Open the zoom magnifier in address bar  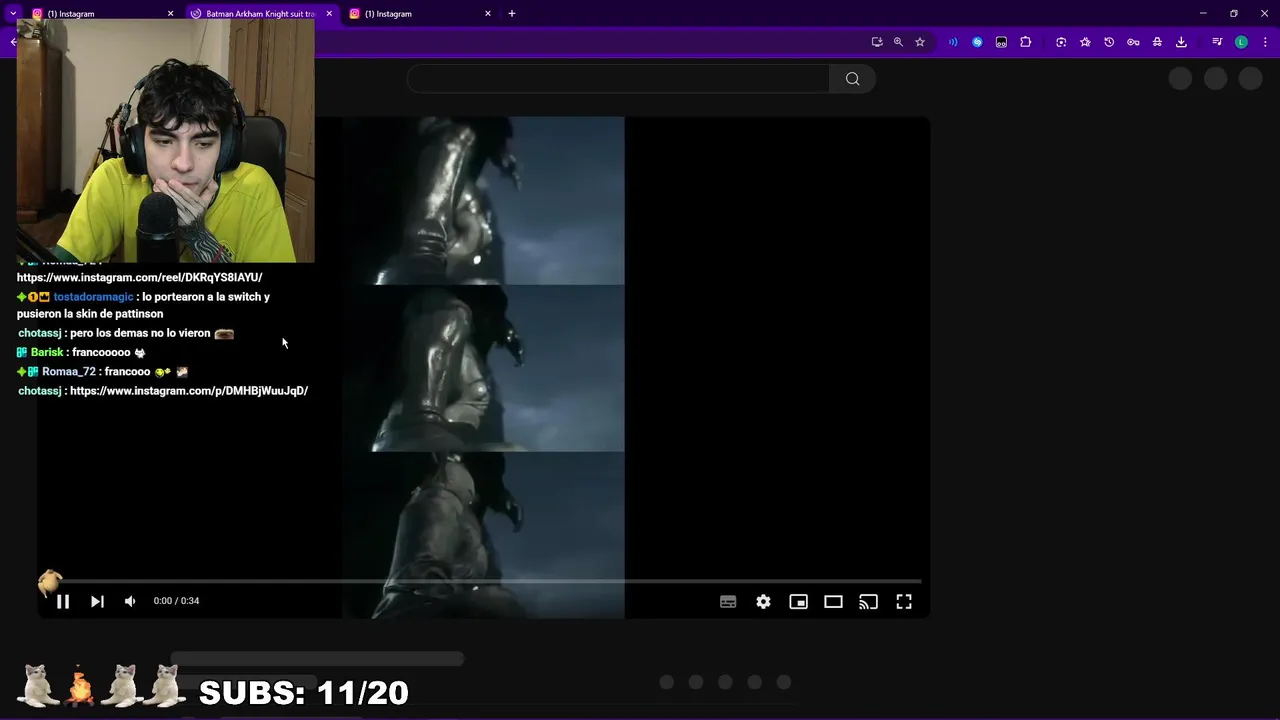pos(898,42)
